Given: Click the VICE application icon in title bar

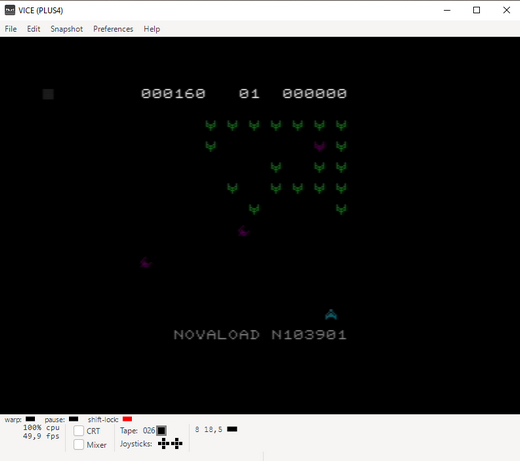Looking at the screenshot, I should click(10, 10).
